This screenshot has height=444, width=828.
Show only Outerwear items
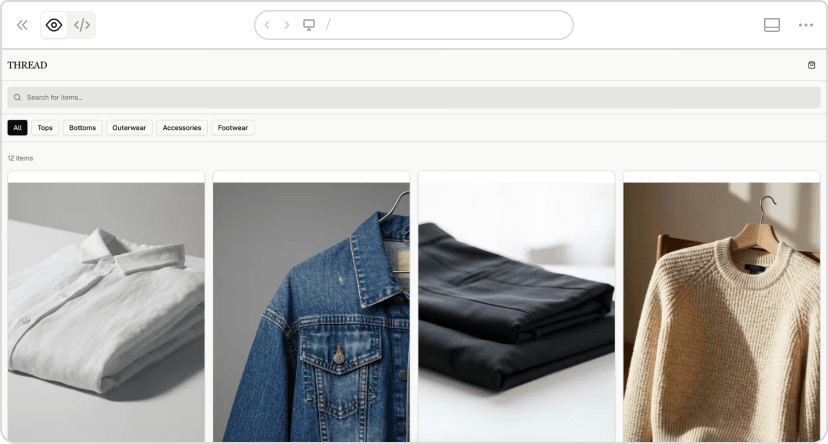[x=129, y=128]
